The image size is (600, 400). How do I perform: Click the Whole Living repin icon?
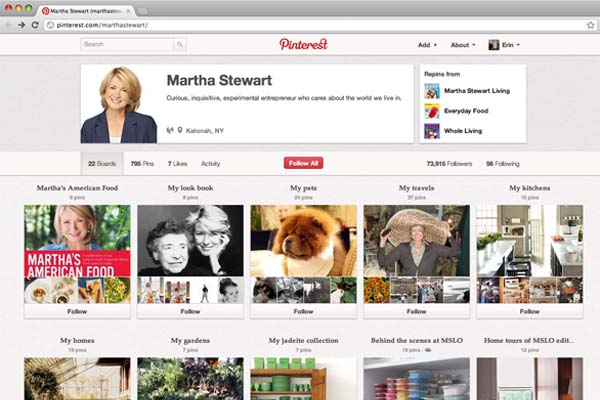pyautogui.click(x=431, y=131)
